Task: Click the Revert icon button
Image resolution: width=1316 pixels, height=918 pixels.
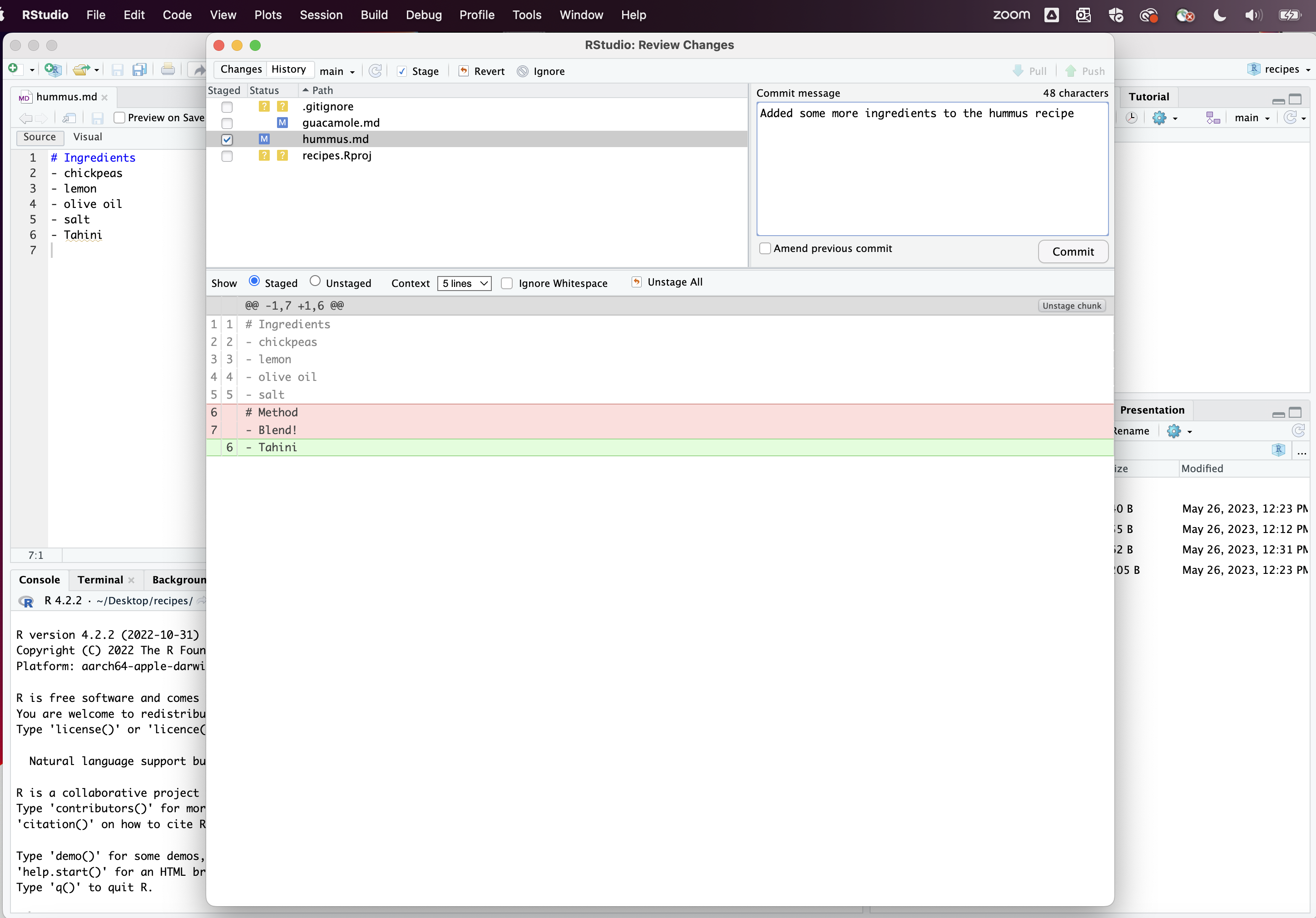Action: coord(464,71)
